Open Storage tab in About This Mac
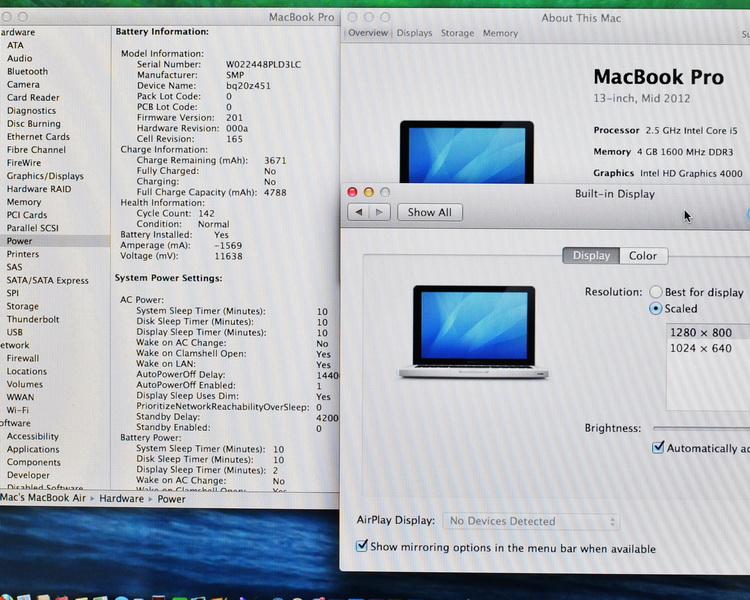The width and height of the screenshot is (750, 600). tap(457, 33)
